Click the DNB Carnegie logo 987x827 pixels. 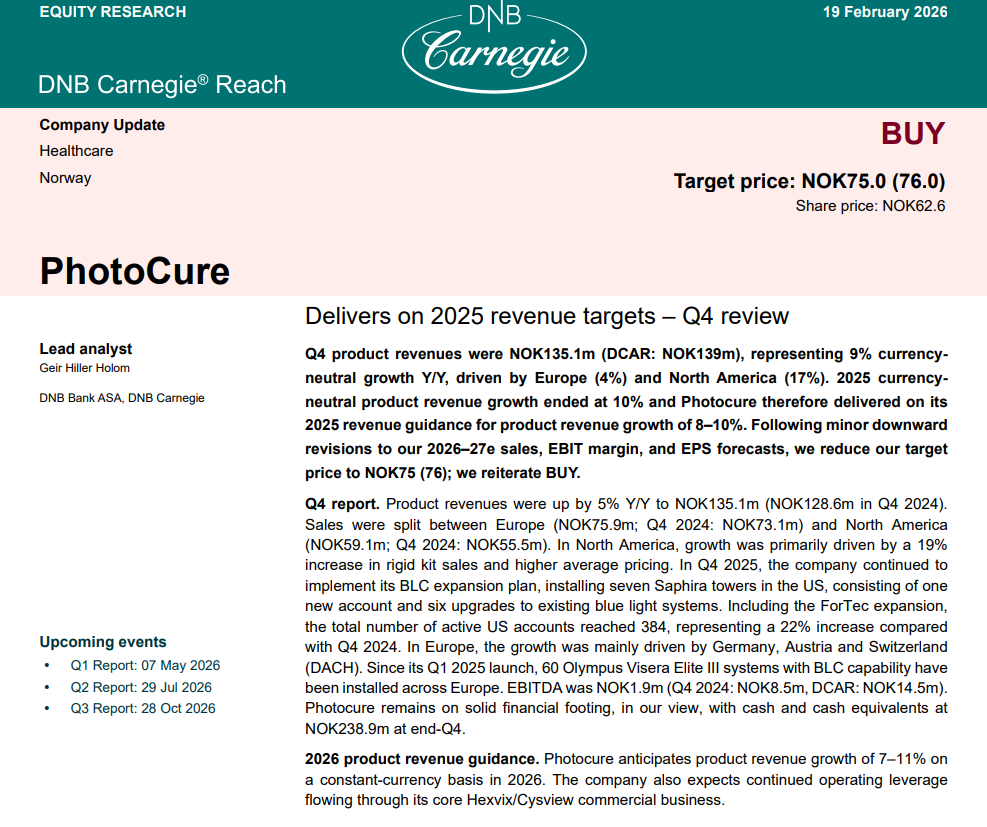pyautogui.click(x=493, y=46)
